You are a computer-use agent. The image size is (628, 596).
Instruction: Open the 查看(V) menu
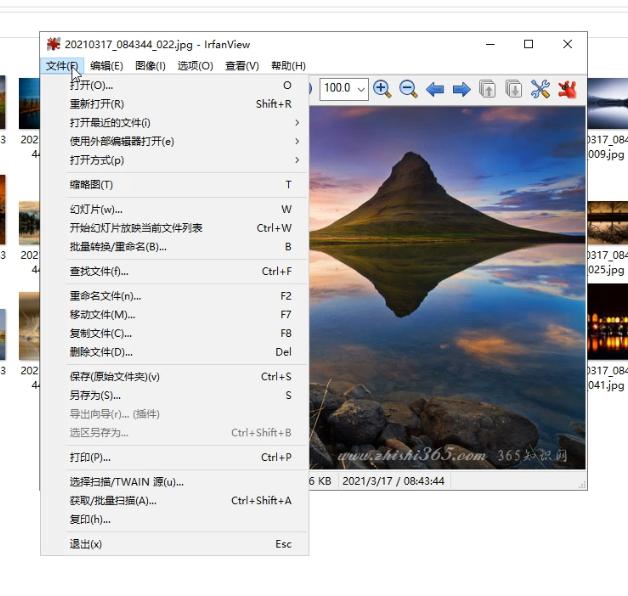pyautogui.click(x=242, y=66)
